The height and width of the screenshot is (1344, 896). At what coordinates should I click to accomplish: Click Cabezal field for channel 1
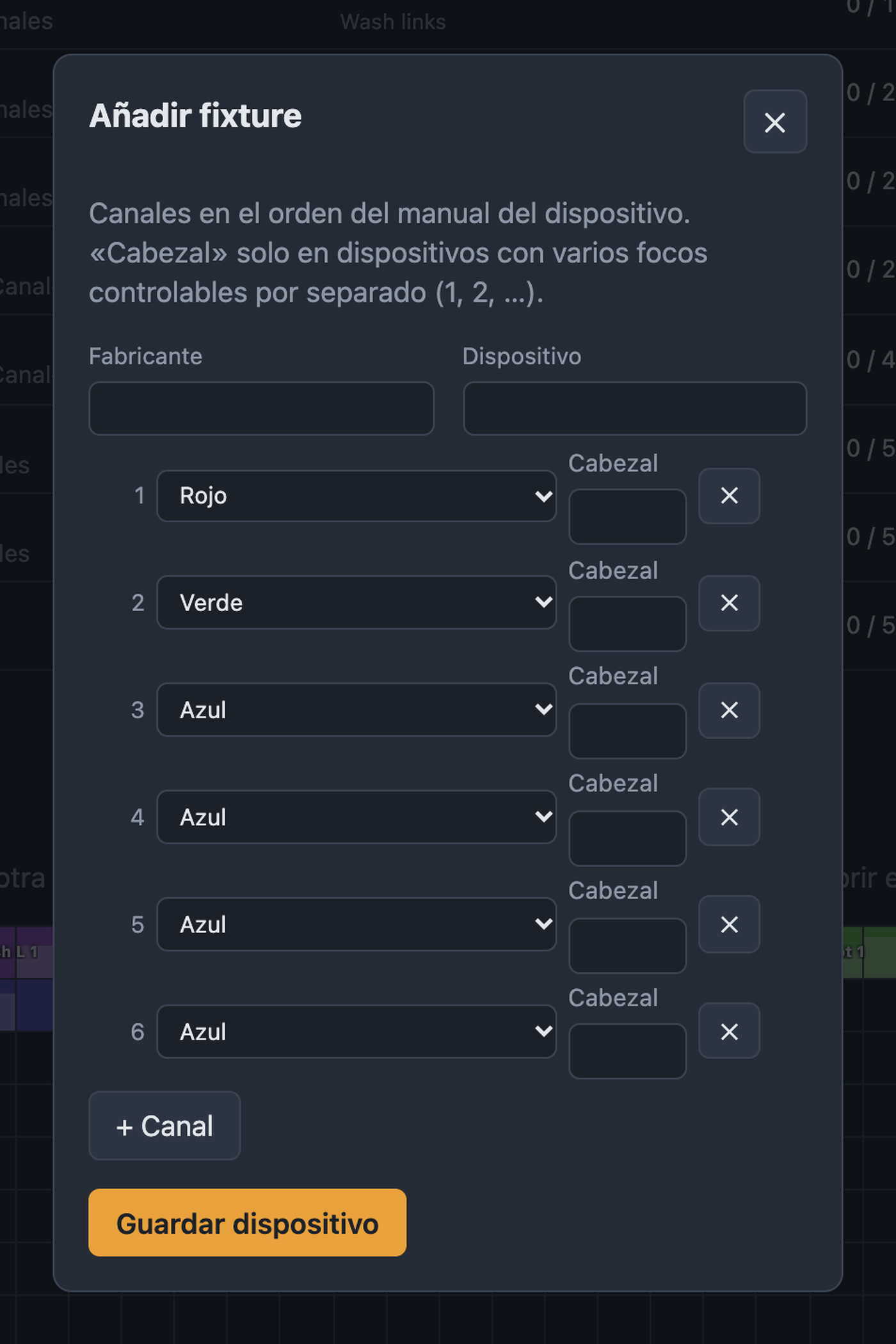(627, 517)
